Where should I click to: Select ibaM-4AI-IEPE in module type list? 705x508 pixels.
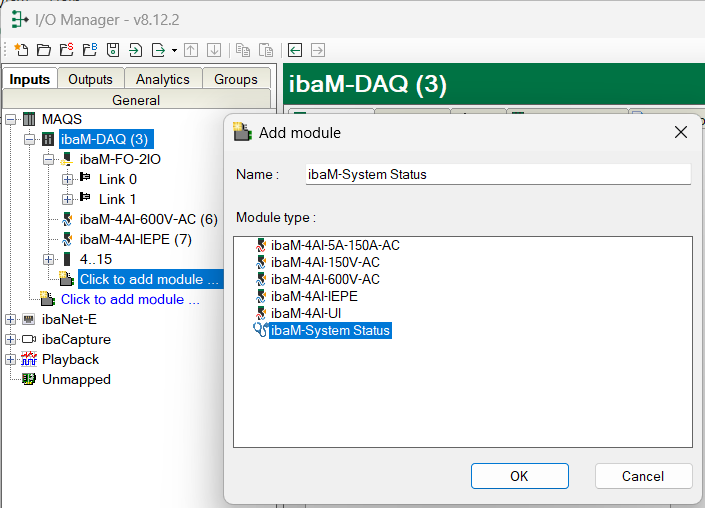(314, 296)
